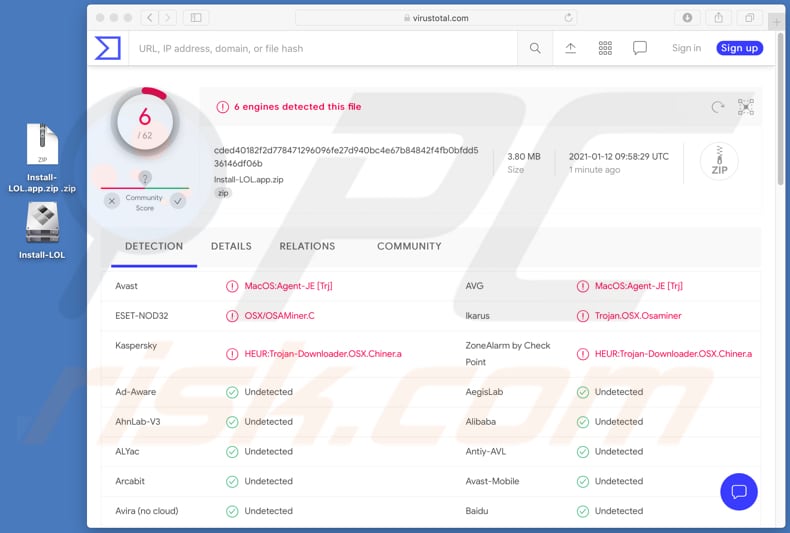Image resolution: width=790 pixels, height=533 pixels.
Task: Open the blue chat support button
Action: click(739, 491)
